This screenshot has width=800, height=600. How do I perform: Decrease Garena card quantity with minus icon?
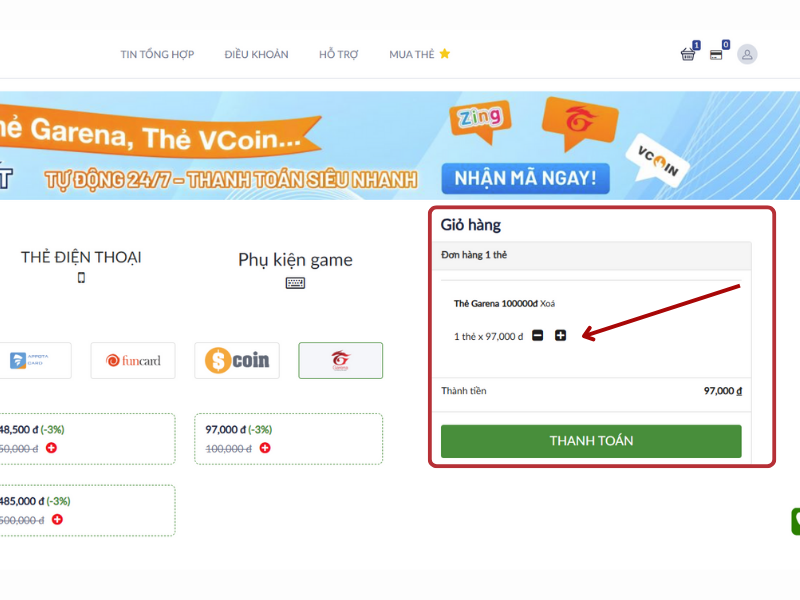537,335
